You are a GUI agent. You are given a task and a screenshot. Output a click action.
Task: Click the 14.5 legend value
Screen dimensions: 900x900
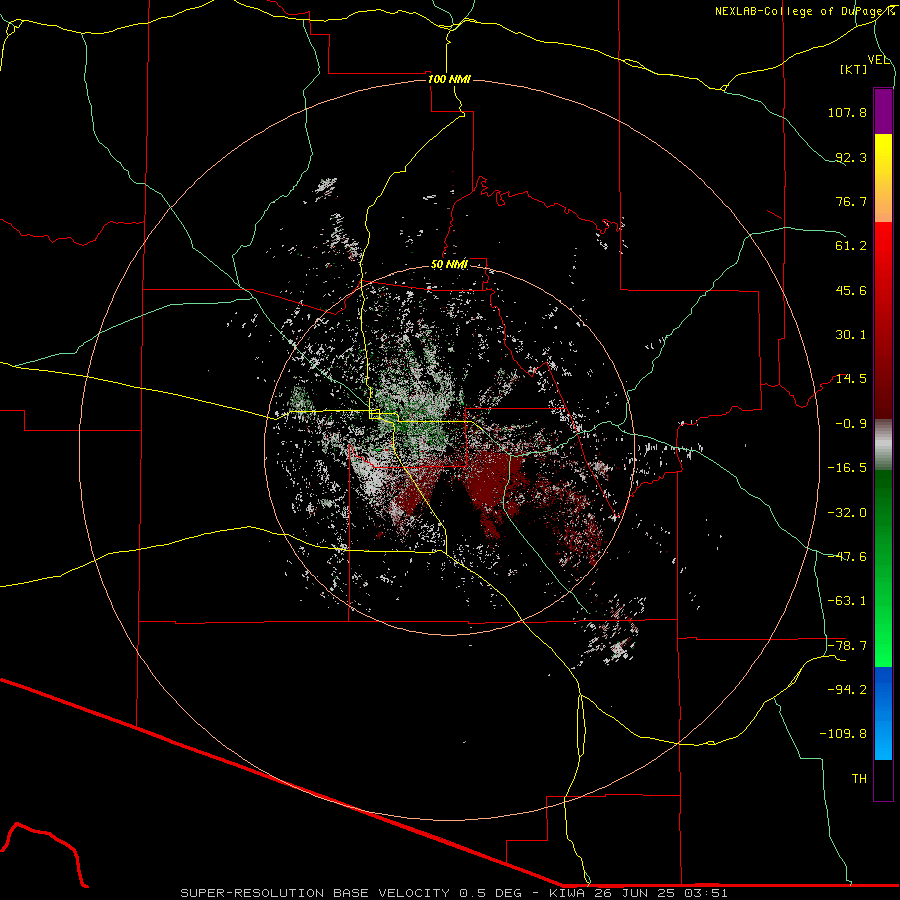[x=851, y=379]
